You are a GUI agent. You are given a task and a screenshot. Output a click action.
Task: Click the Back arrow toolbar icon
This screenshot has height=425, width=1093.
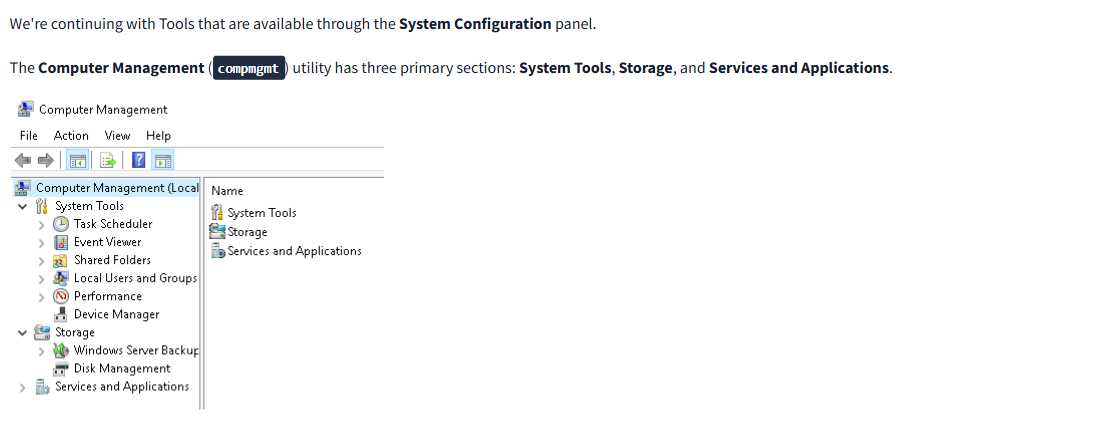pyautogui.click(x=23, y=160)
